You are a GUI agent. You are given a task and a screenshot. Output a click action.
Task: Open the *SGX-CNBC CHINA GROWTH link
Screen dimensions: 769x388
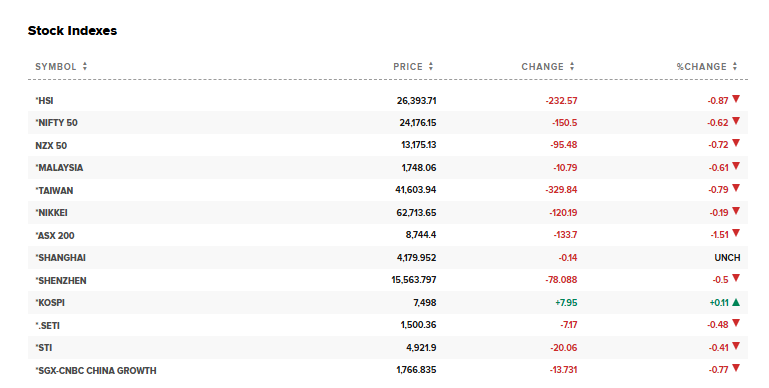click(x=96, y=371)
